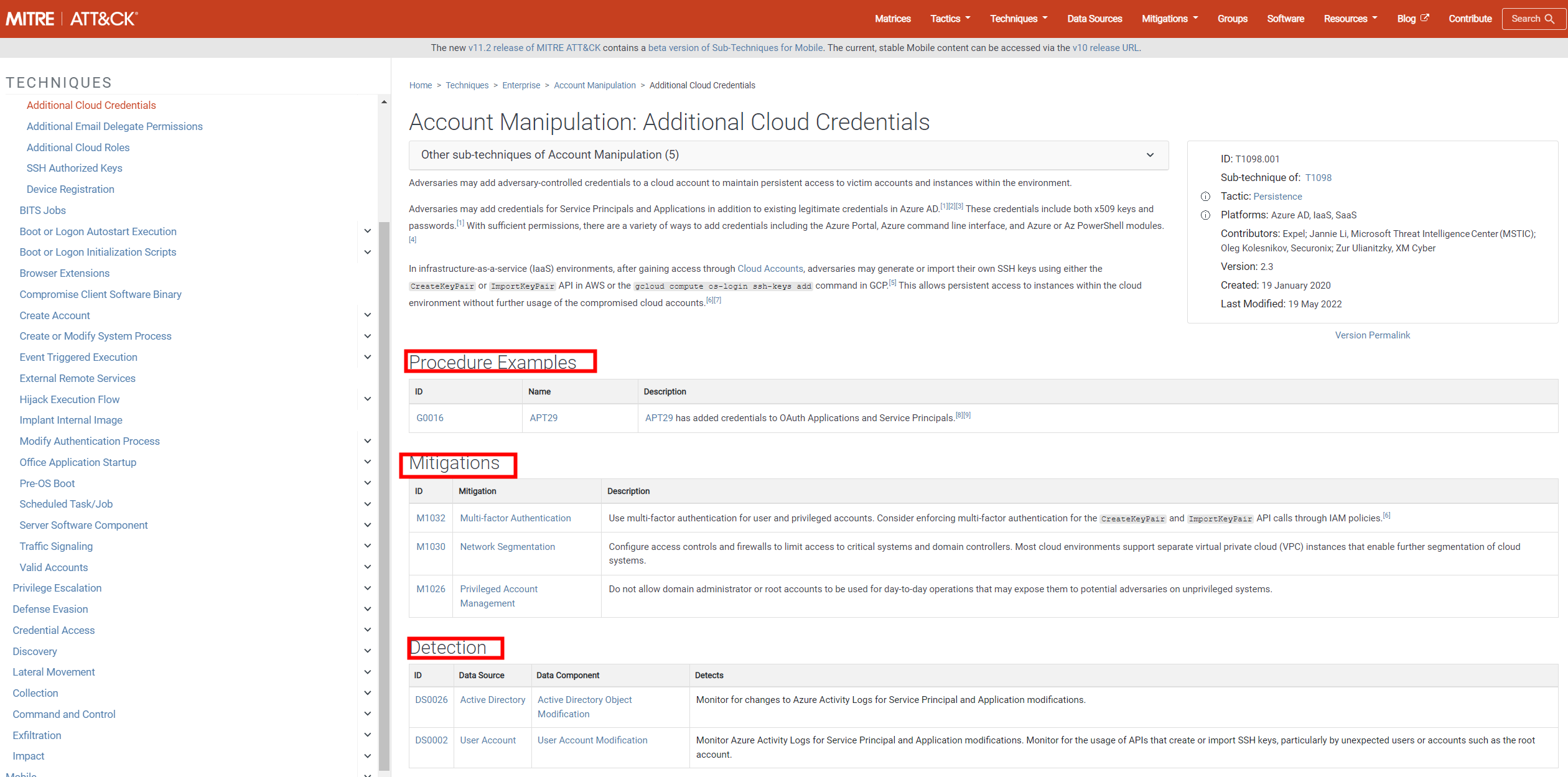Image resolution: width=1568 pixels, height=777 pixels.
Task: Go to Enterprise breadcrumb
Action: coord(521,85)
